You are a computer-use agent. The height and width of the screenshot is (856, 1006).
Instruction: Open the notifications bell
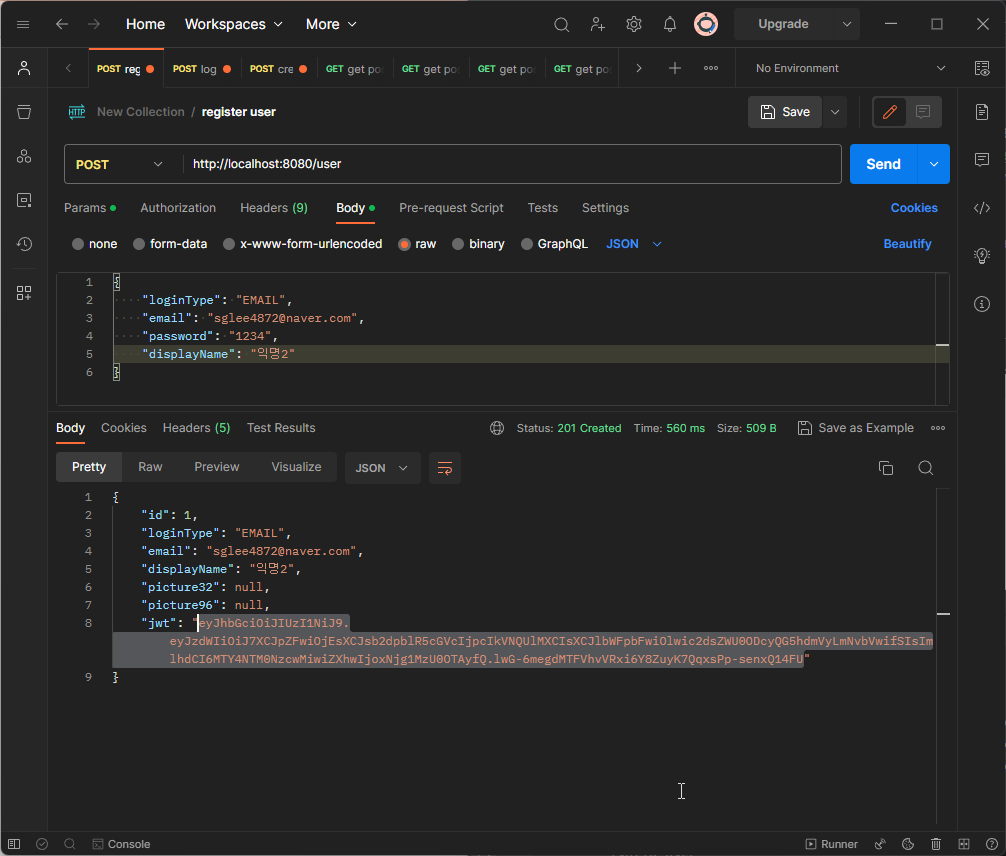pos(670,24)
